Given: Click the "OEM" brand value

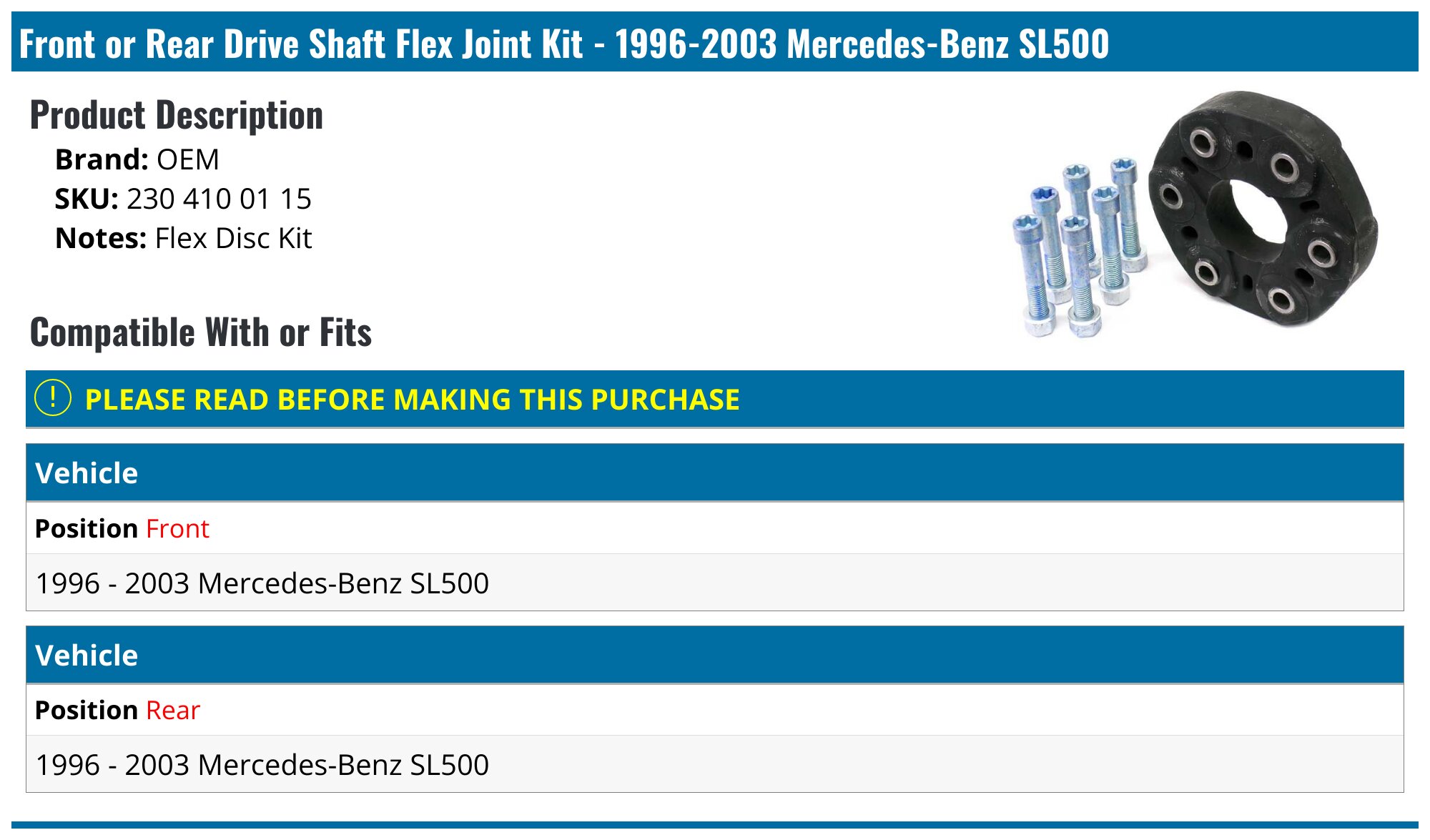Looking at the screenshot, I should coord(188,159).
